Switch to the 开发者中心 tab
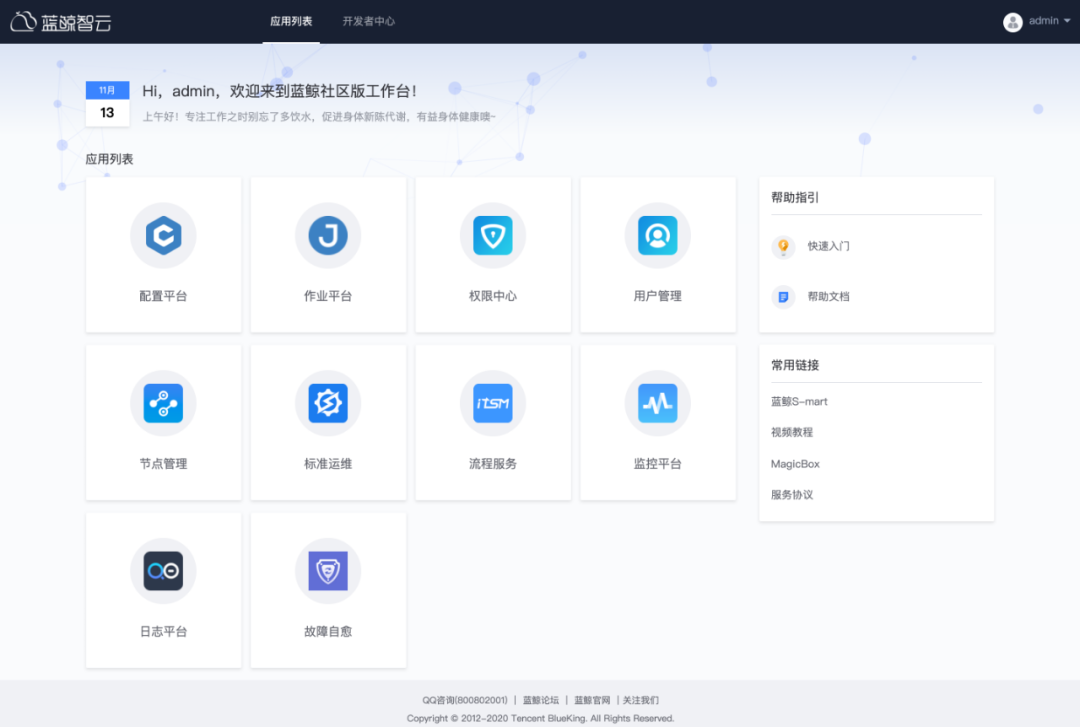Viewport: 1080px width, 727px height. [x=368, y=21]
